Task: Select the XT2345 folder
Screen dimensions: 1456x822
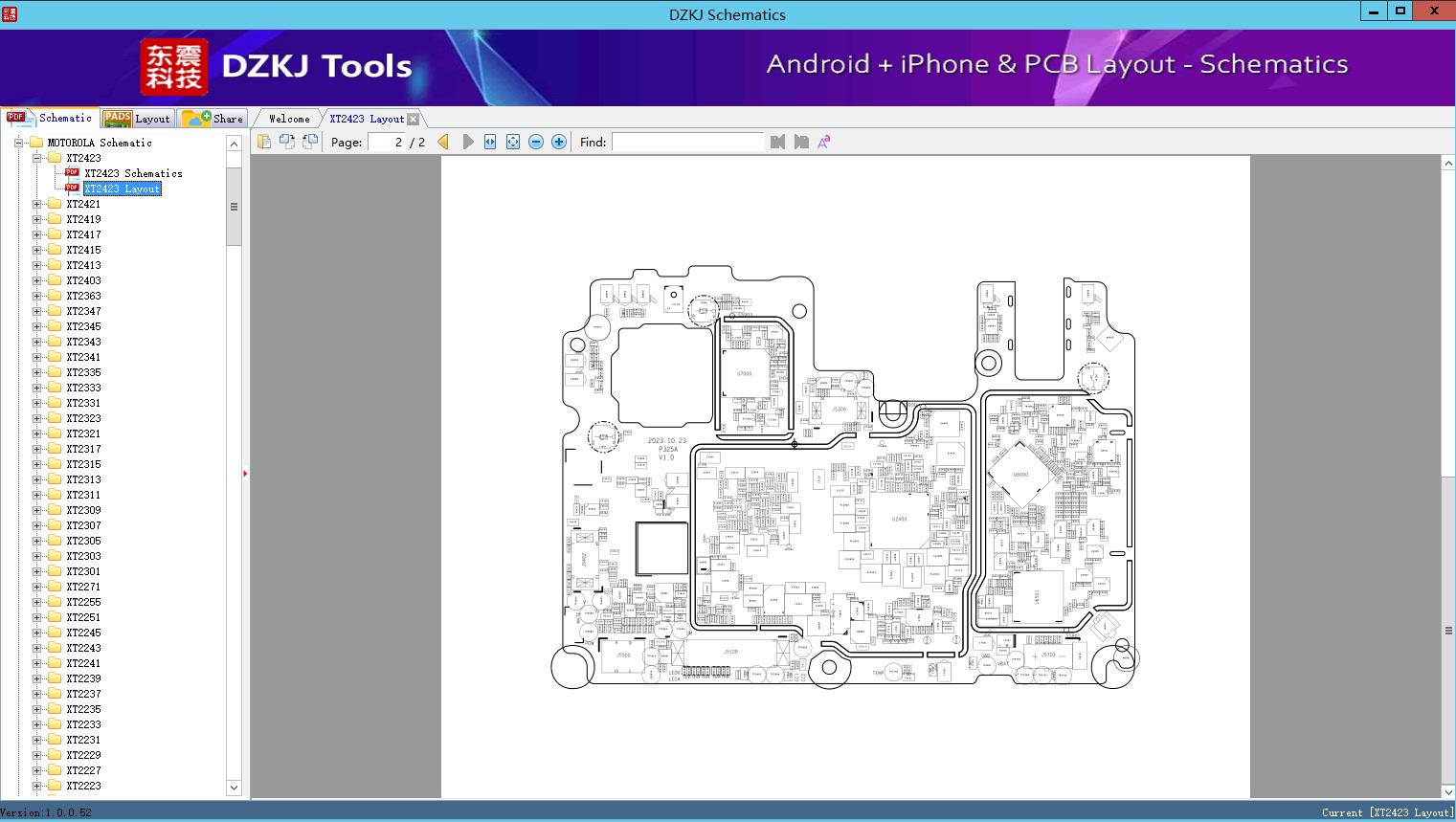Action: coord(83,326)
